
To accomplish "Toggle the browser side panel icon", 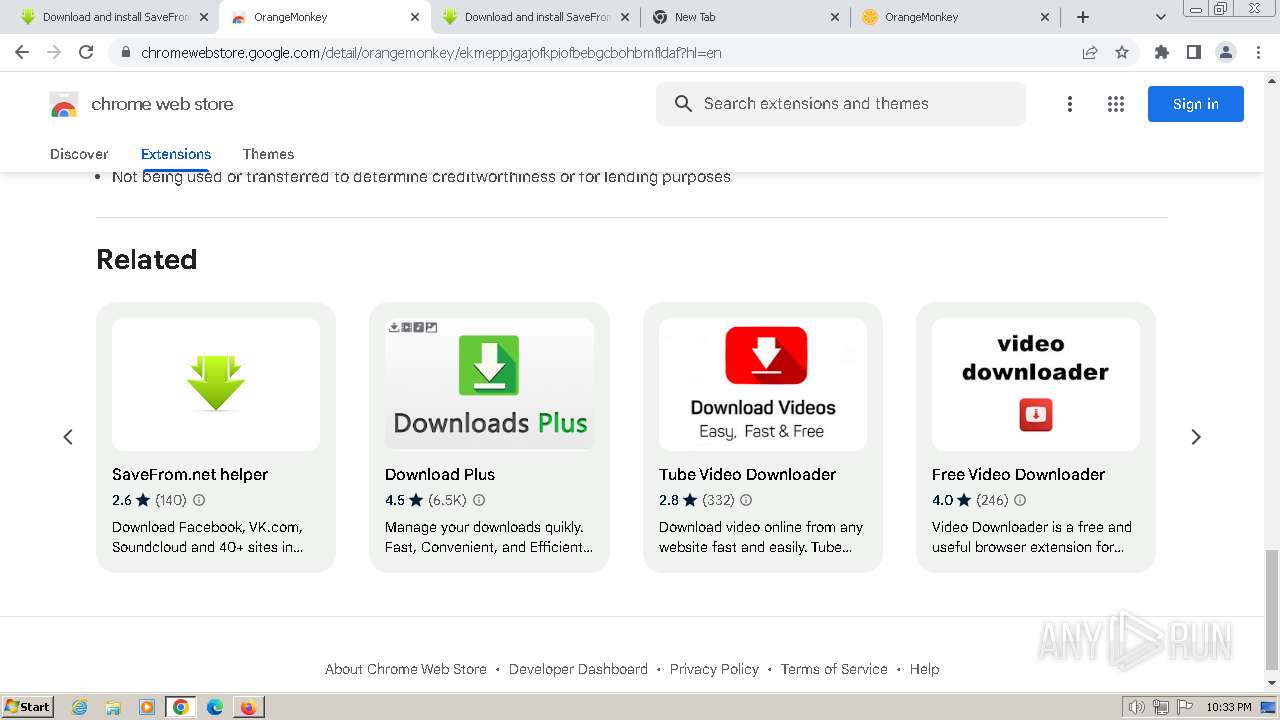I will click(x=1193, y=52).
